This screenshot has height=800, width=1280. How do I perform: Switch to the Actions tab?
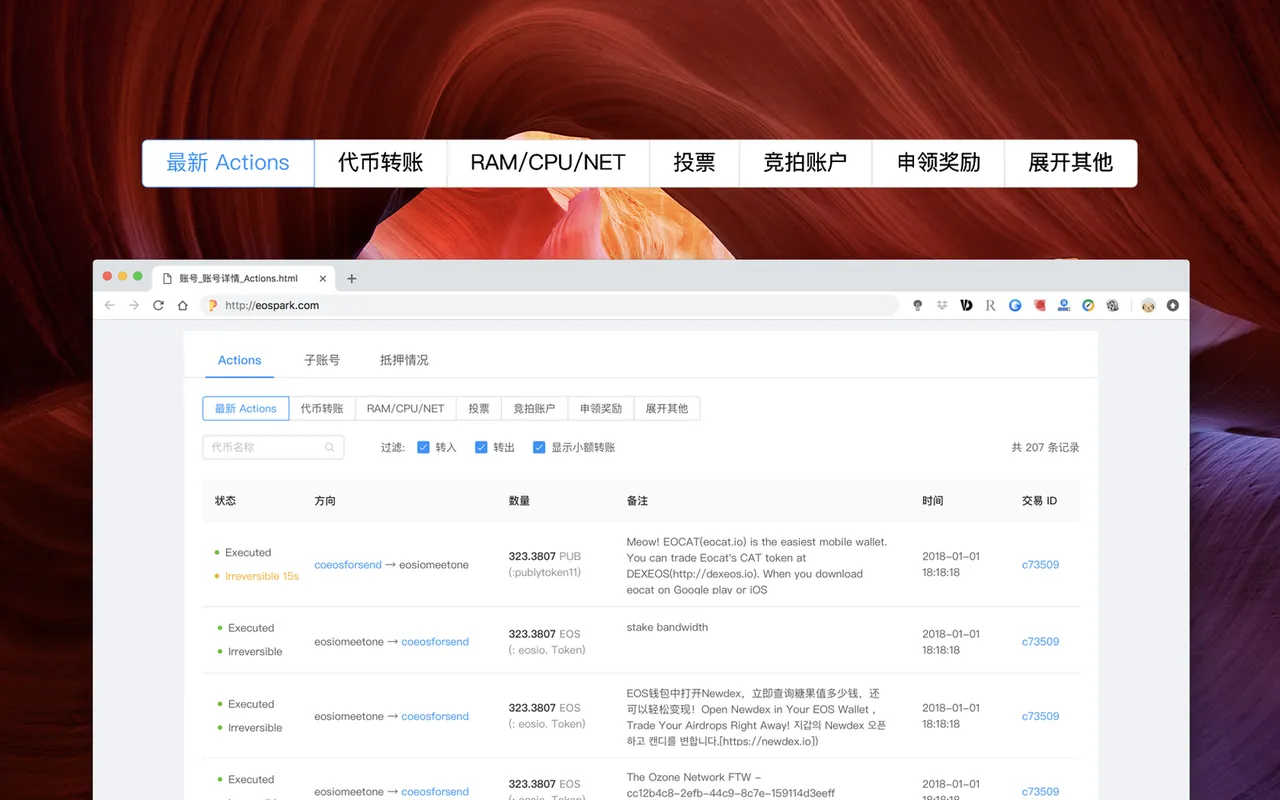coord(240,360)
